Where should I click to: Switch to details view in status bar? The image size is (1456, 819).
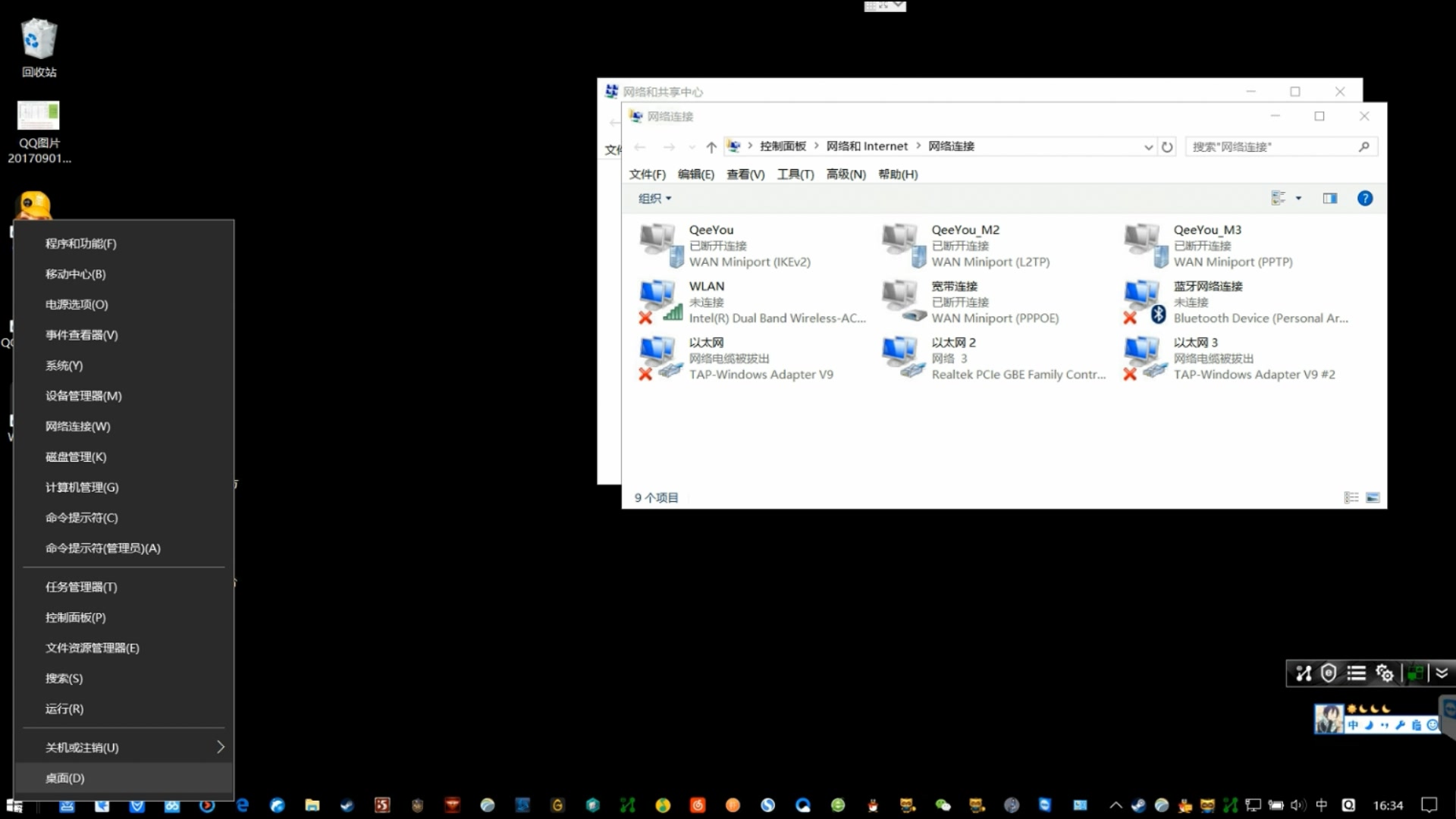(1351, 497)
